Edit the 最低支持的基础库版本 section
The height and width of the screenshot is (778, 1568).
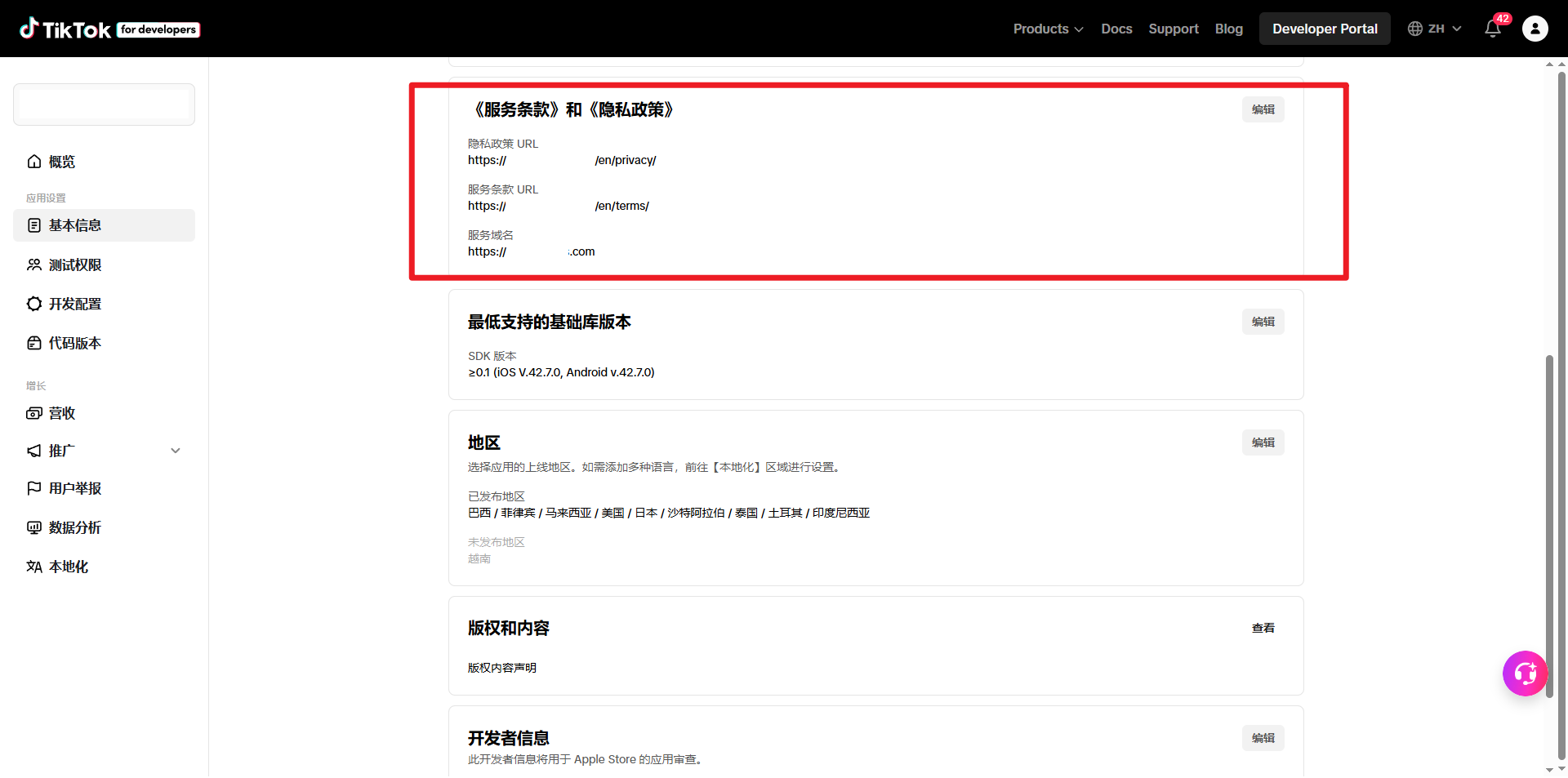pos(1263,322)
